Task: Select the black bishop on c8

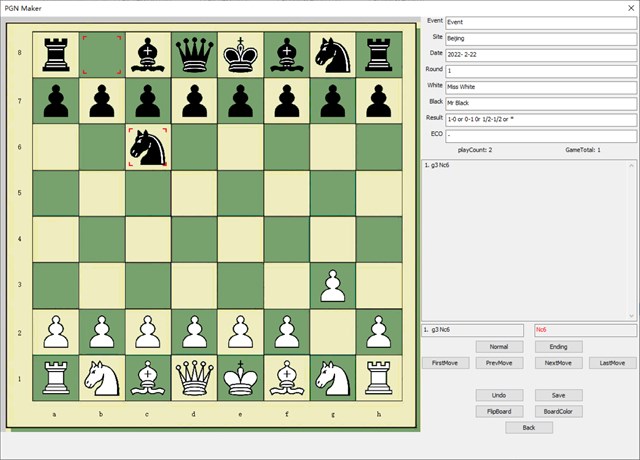Action: point(148,55)
